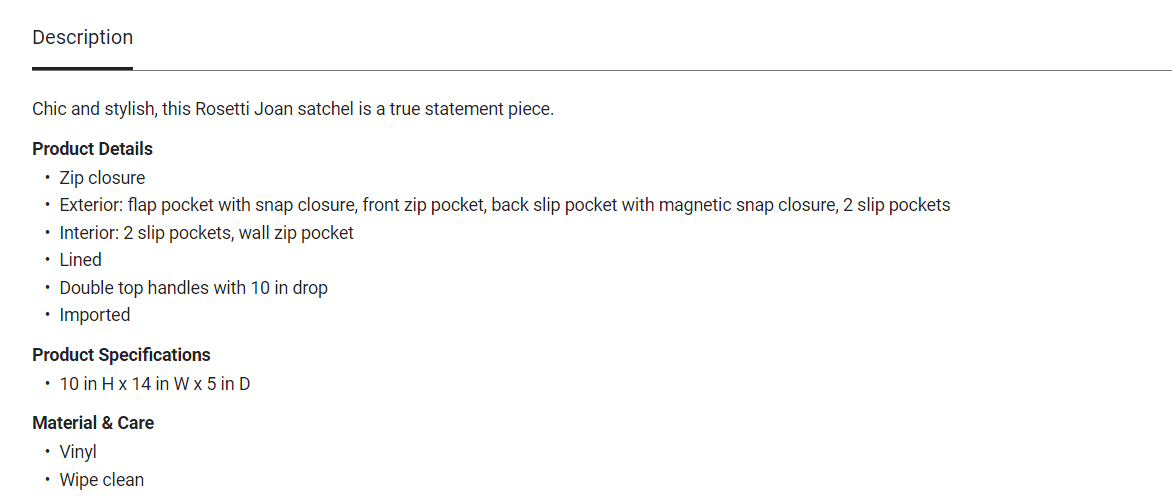Select the Imported bullet item

coord(95,315)
